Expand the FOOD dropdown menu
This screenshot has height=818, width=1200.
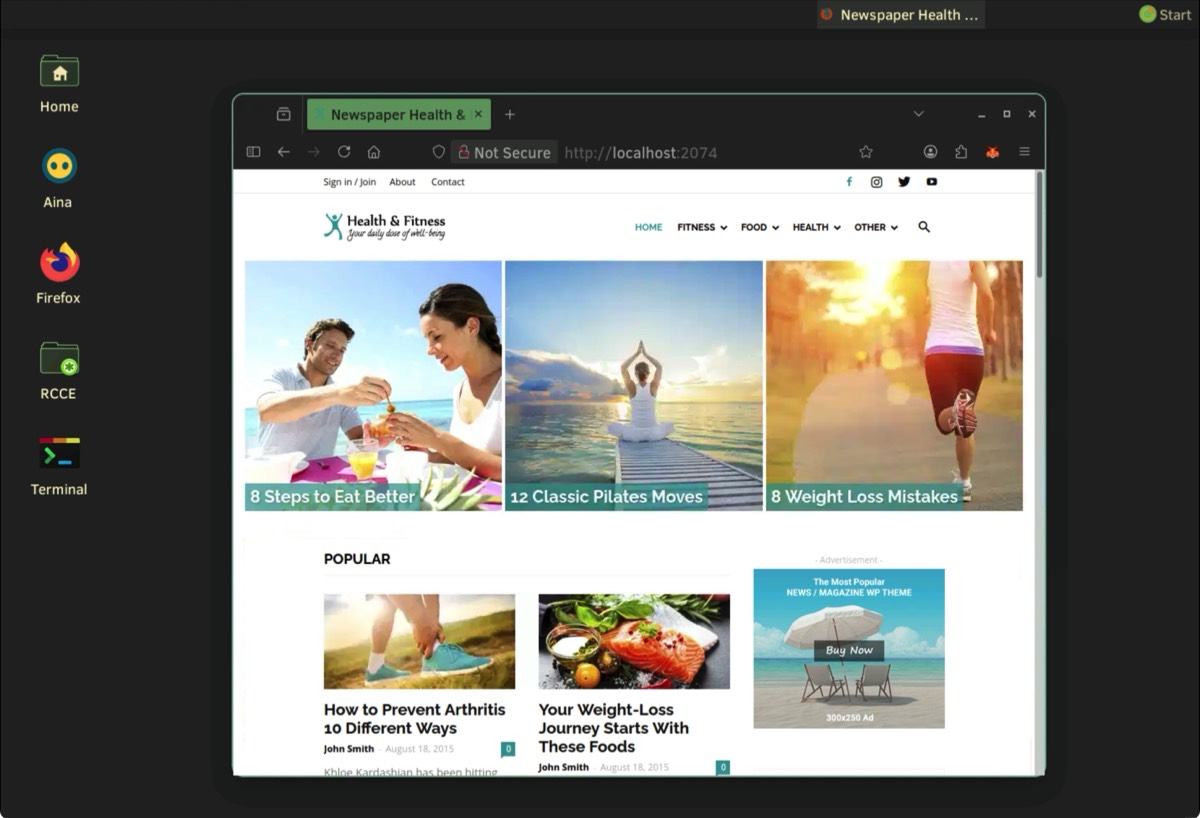pos(759,227)
